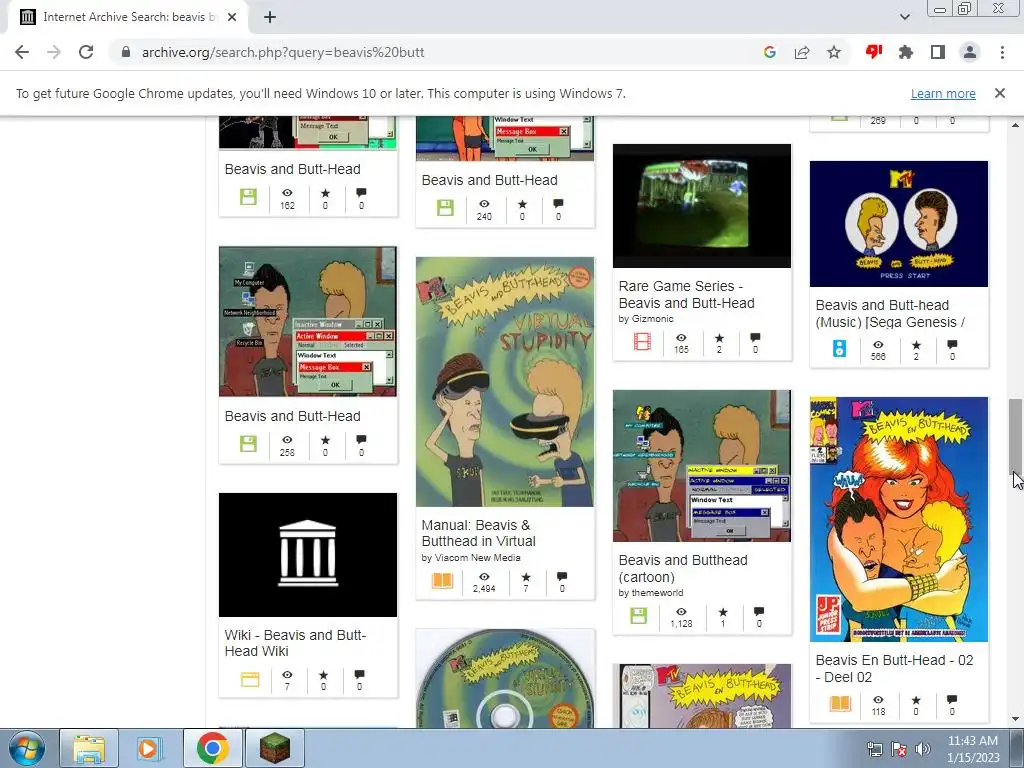Close the Internet Archive Search tab
The width and height of the screenshot is (1024, 768).
(x=232, y=17)
